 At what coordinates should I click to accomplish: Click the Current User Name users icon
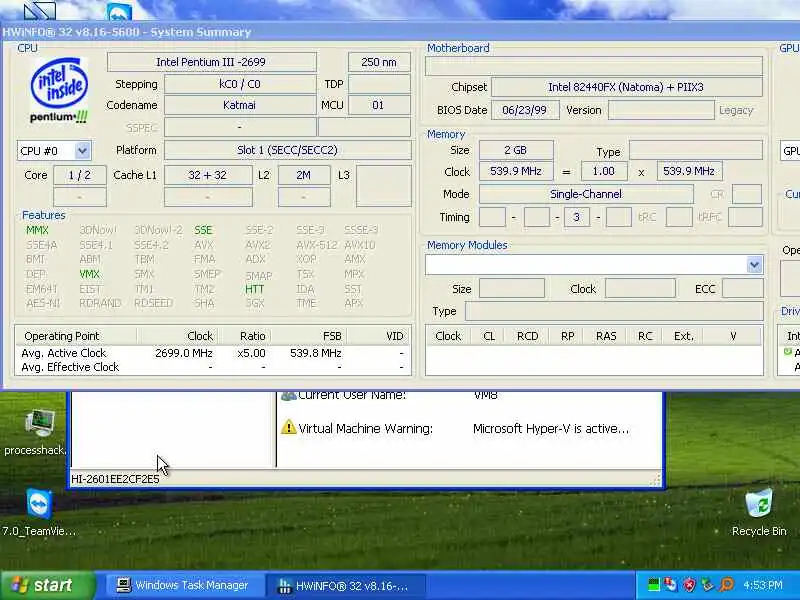click(x=288, y=395)
